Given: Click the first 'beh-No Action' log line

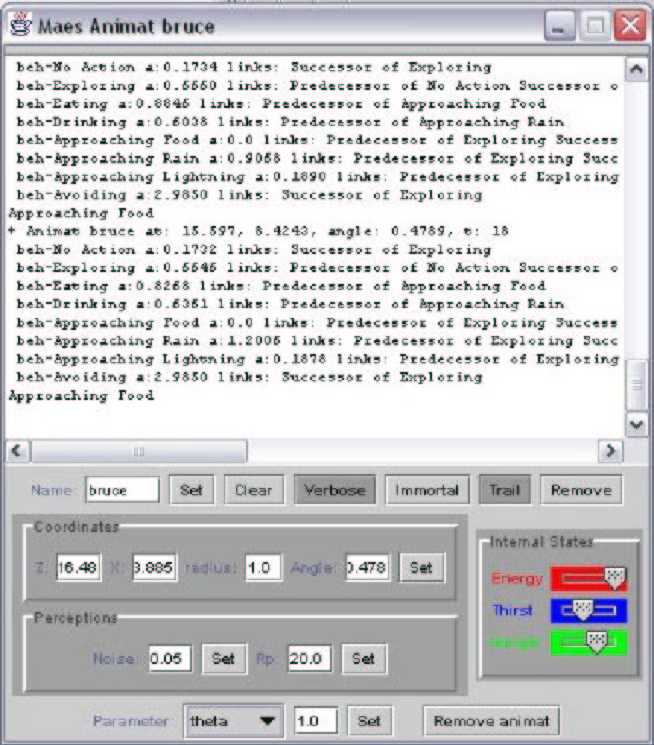Looking at the screenshot, I should (254, 67).
